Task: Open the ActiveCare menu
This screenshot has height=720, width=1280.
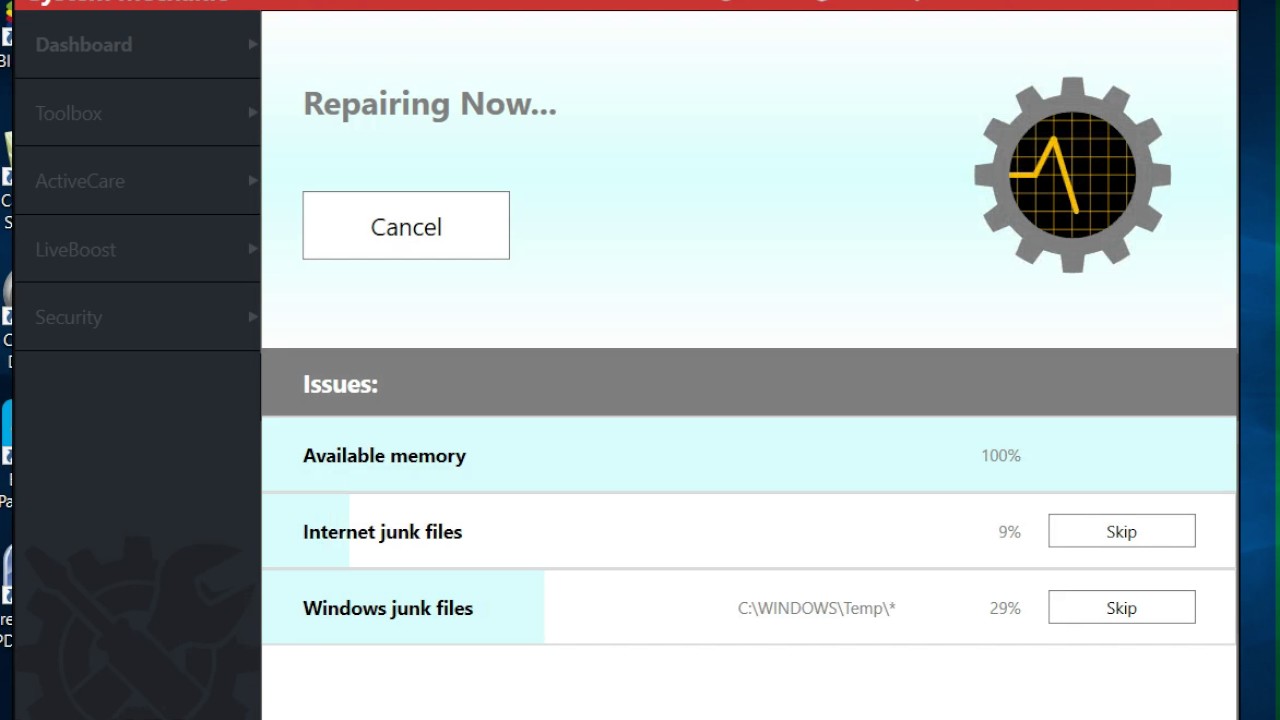Action: click(138, 181)
